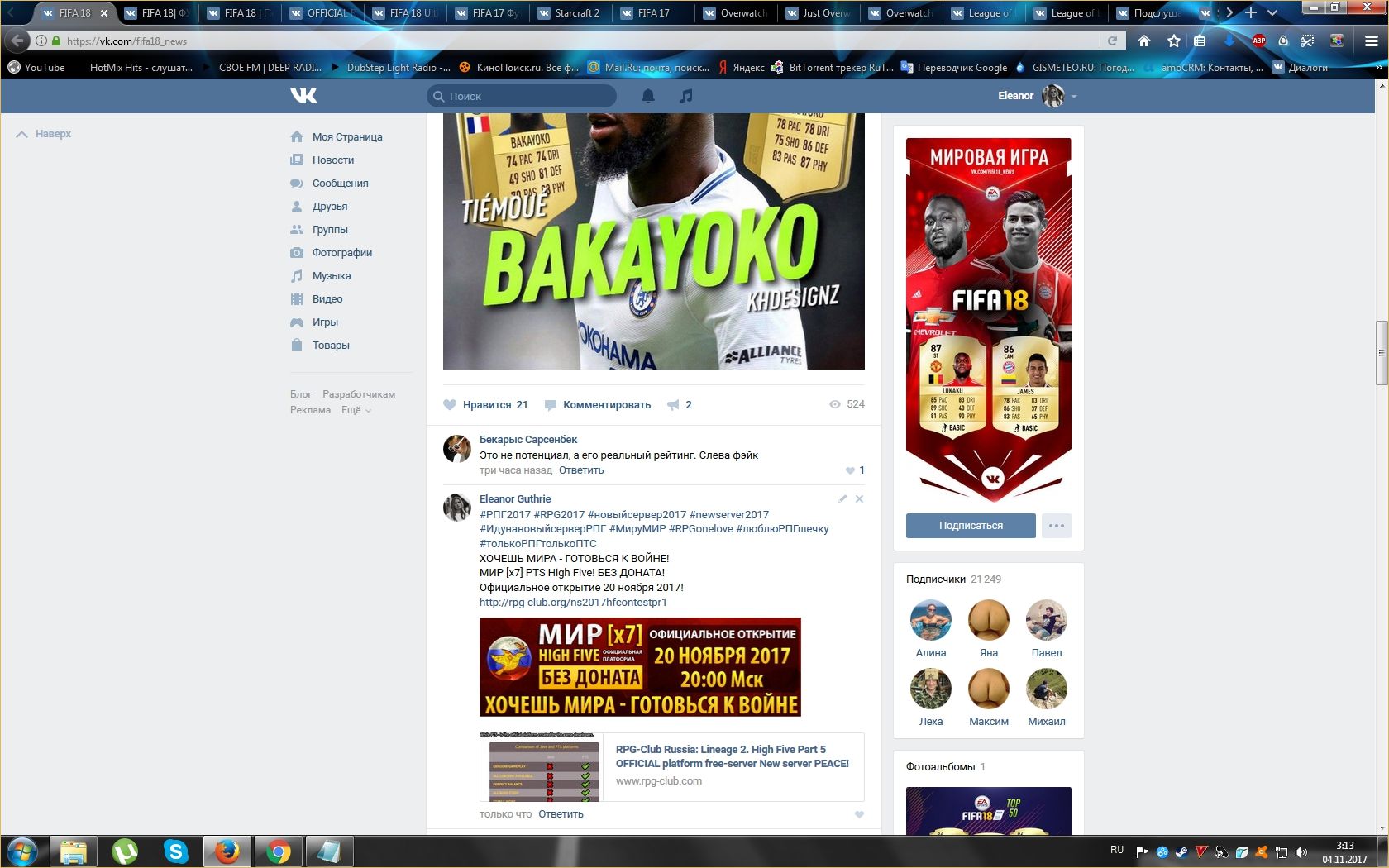Click the VK search field
Screen dimensions: 1389x868
(x=522, y=96)
